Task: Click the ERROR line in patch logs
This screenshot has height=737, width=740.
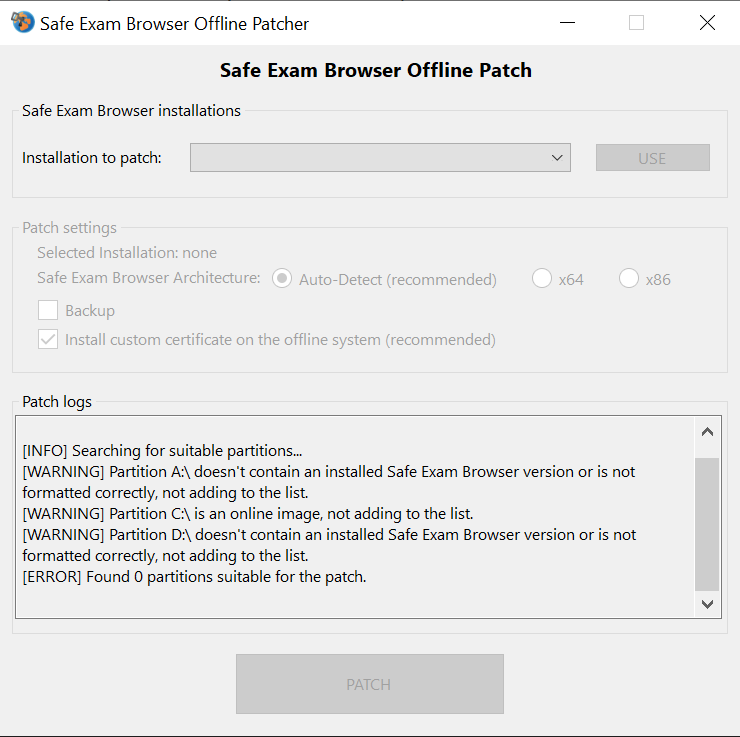Action: pyautogui.click(x=194, y=577)
